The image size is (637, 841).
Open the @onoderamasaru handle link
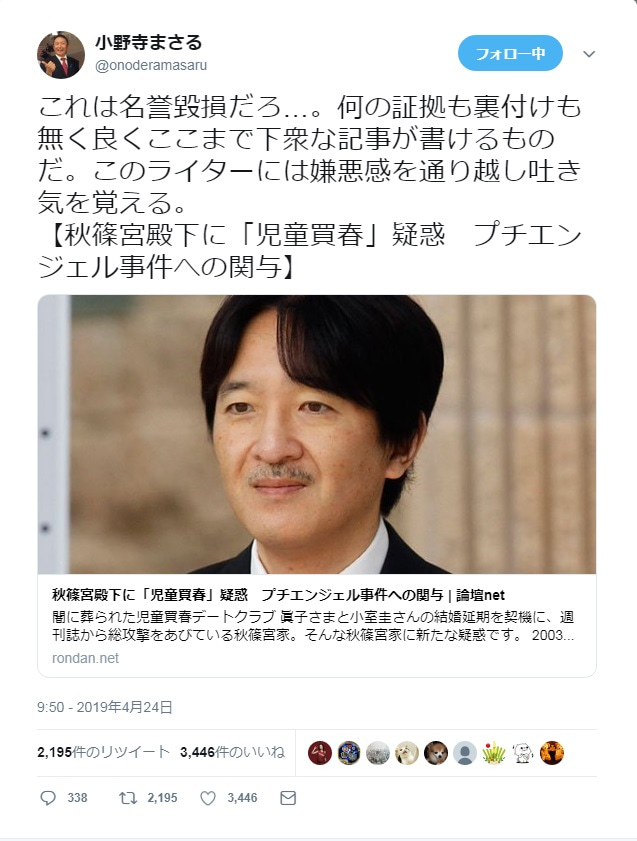click(x=151, y=65)
